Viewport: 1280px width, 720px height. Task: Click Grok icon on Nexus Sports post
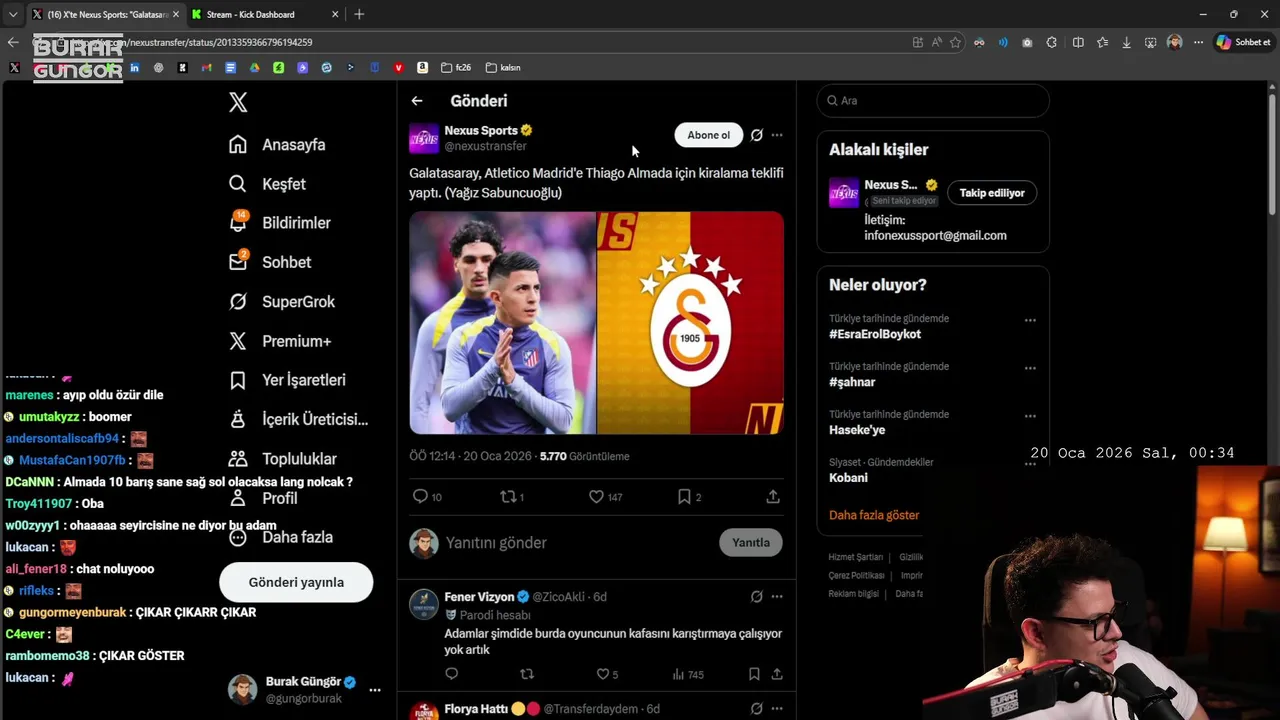tap(757, 135)
